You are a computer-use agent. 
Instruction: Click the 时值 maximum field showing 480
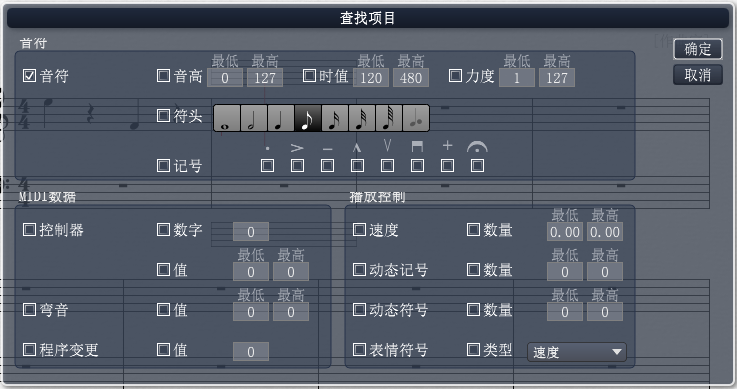tap(411, 78)
